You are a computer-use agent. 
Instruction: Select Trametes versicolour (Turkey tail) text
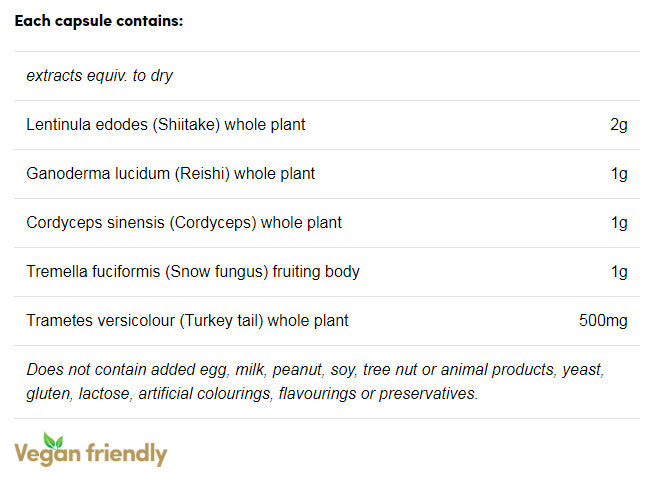pyautogui.click(x=188, y=321)
